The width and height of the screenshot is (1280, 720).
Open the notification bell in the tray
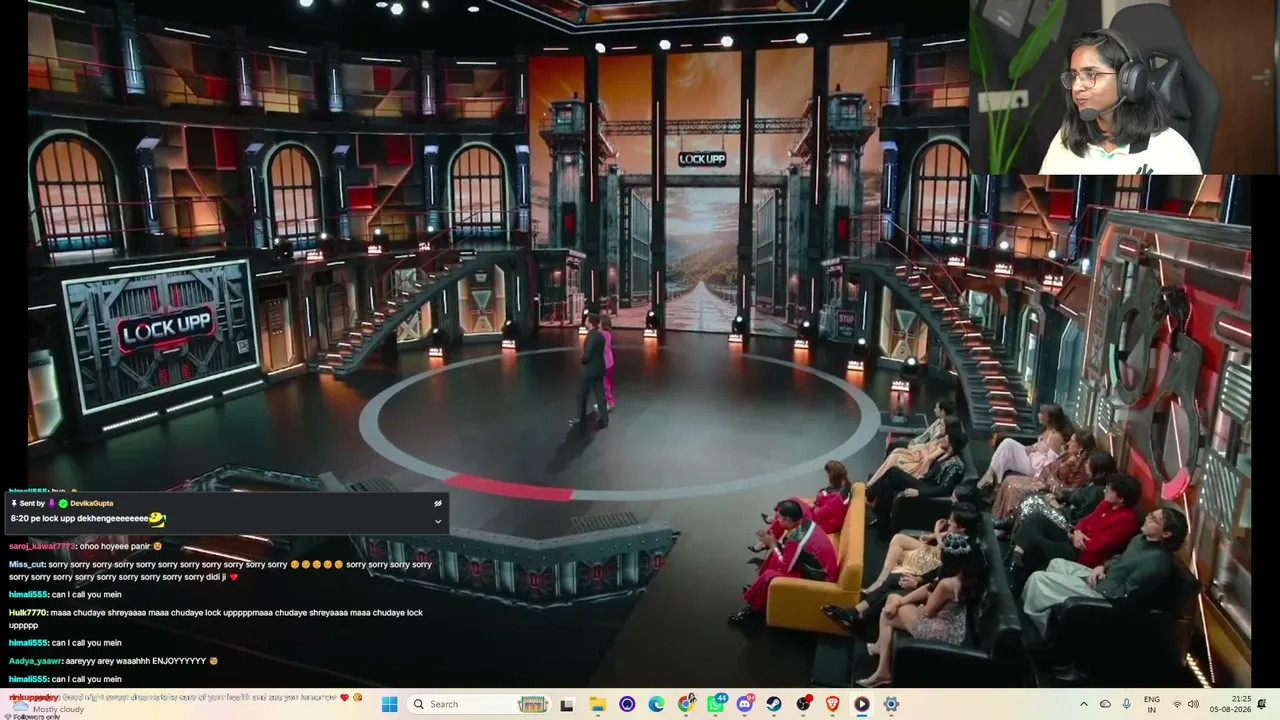1262,704
